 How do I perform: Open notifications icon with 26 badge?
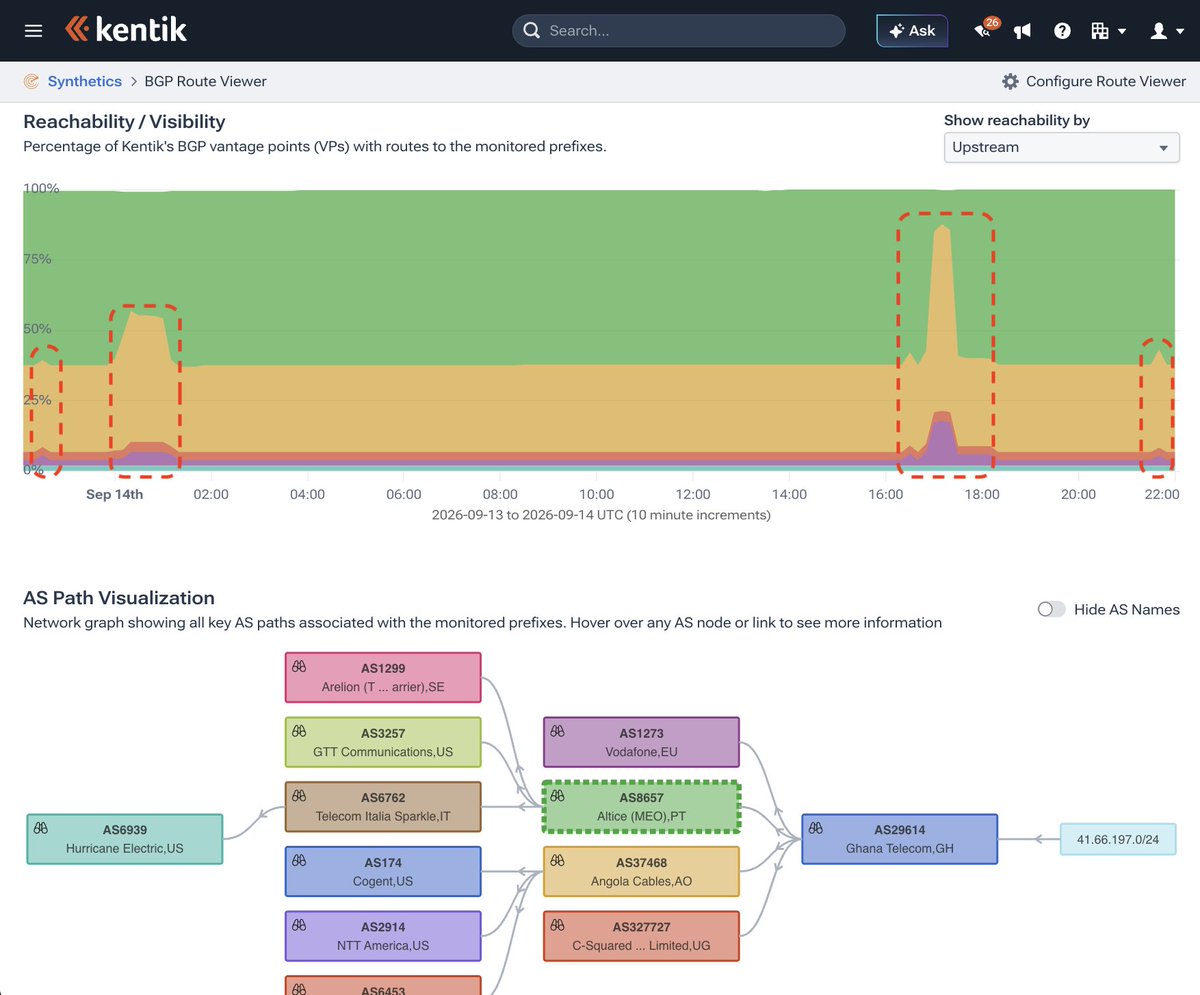(x=984, y=30)
